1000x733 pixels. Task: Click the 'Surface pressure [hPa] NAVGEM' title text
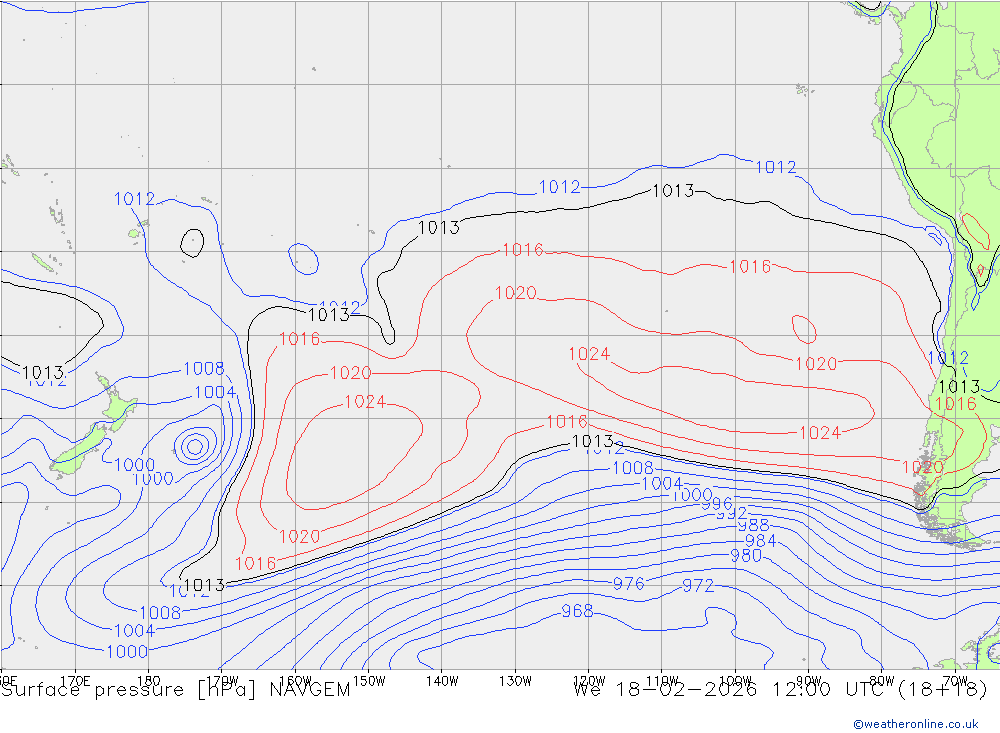(x=176, y=690)
